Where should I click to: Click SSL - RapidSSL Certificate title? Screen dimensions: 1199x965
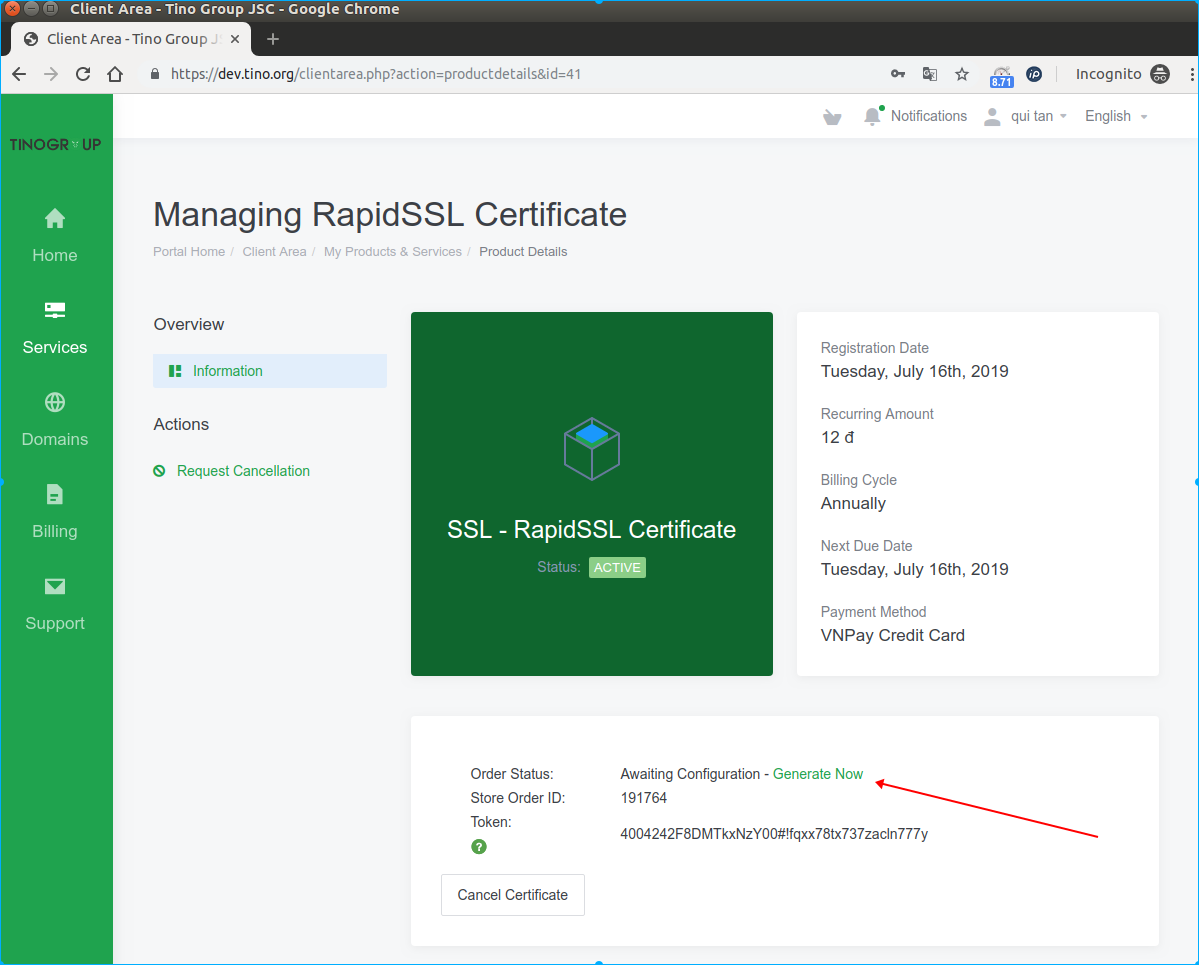591,529
